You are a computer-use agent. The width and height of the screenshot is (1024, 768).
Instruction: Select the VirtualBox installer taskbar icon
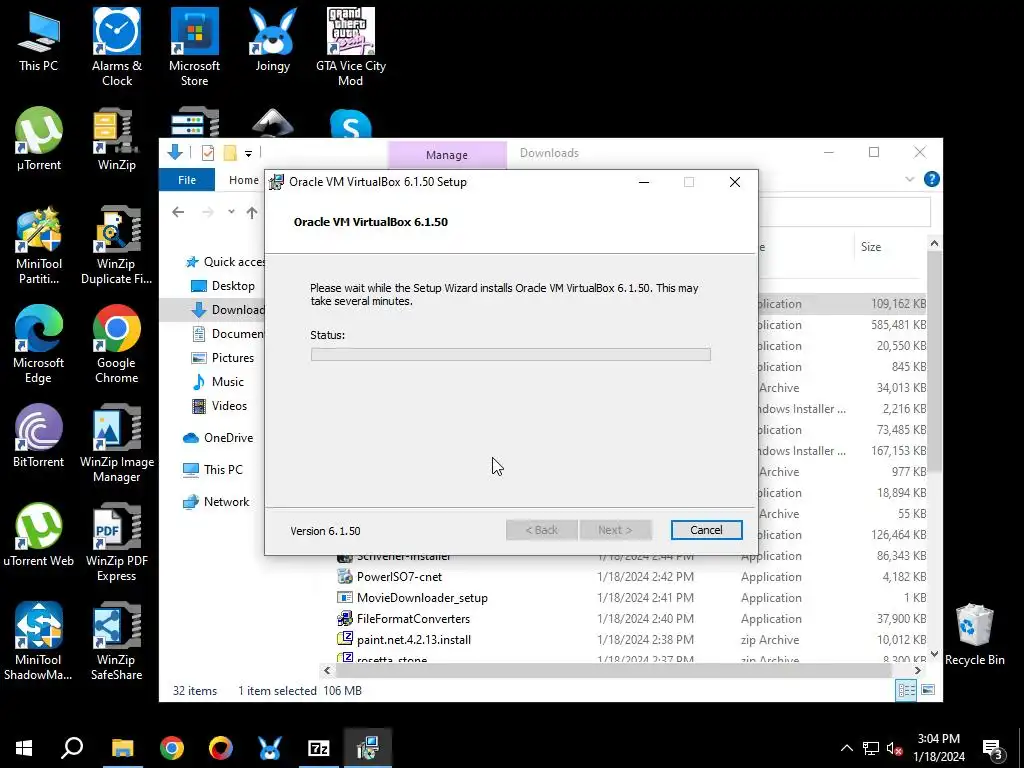point(368,748)
